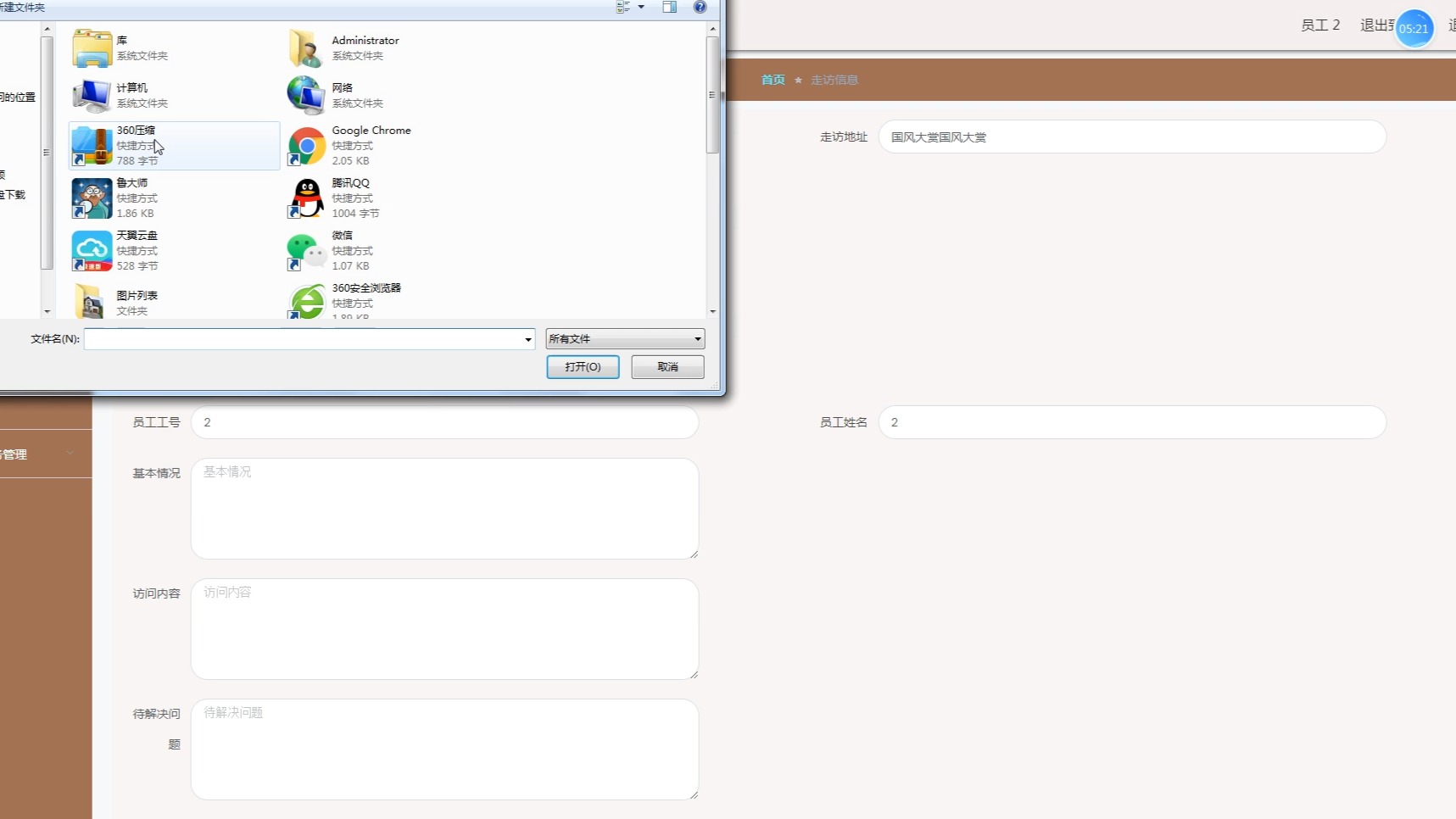This screenshot has width=1456, height=819.
Task: Select the 图片列表 folder icon
Action: (x=92, y=302)
